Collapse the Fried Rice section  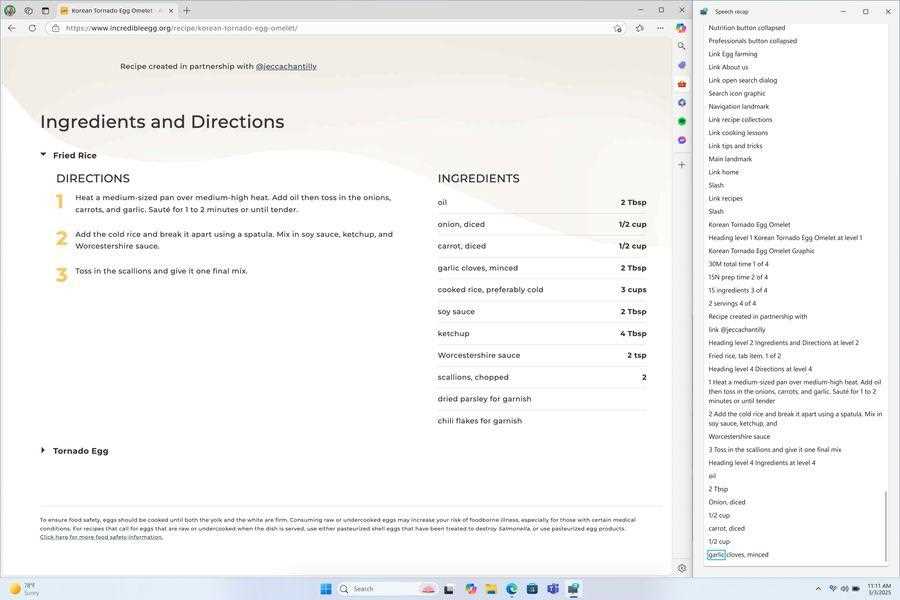[x=43, y=155]
